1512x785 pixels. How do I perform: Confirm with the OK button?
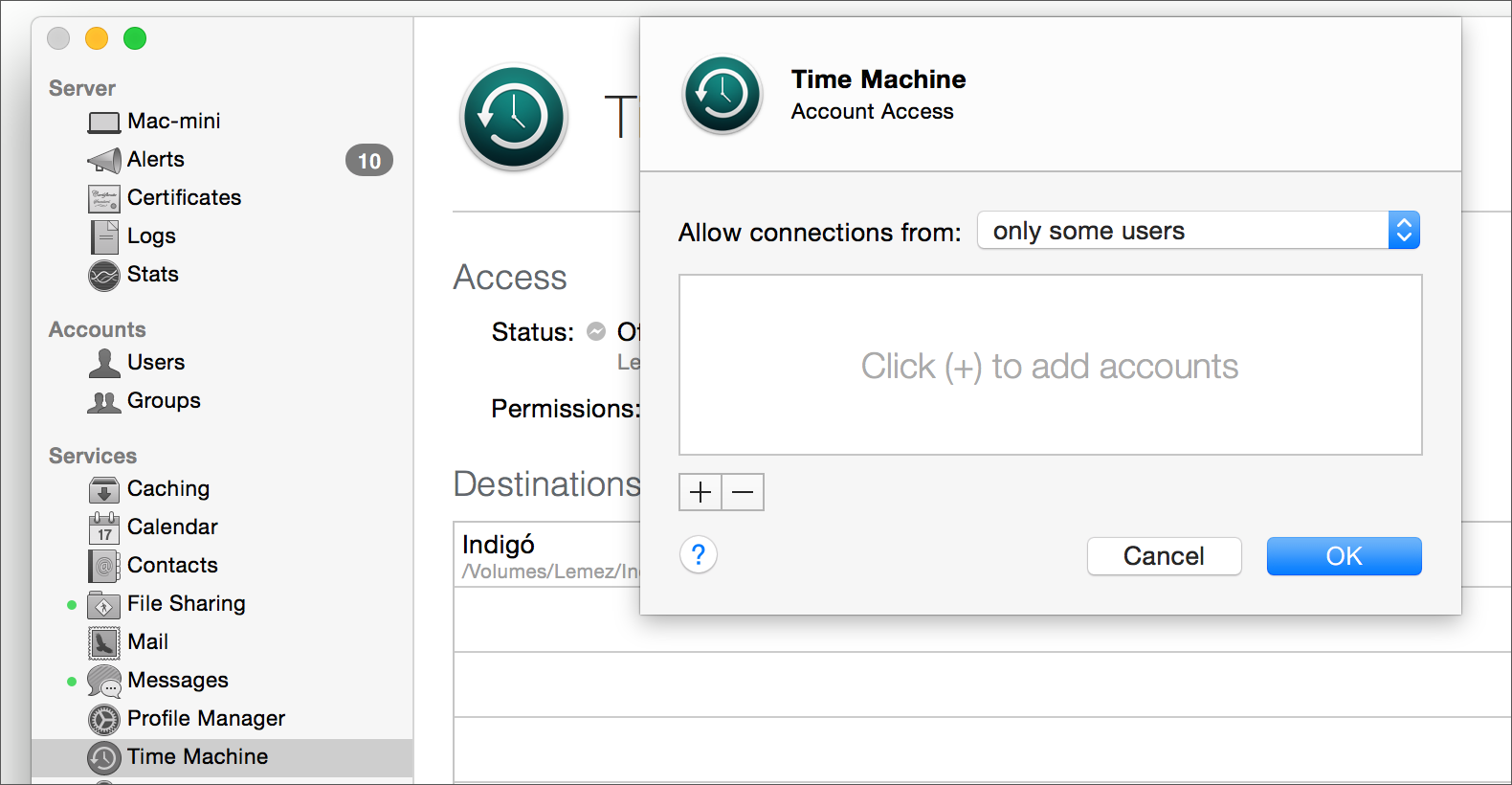tap(1344, 556)
